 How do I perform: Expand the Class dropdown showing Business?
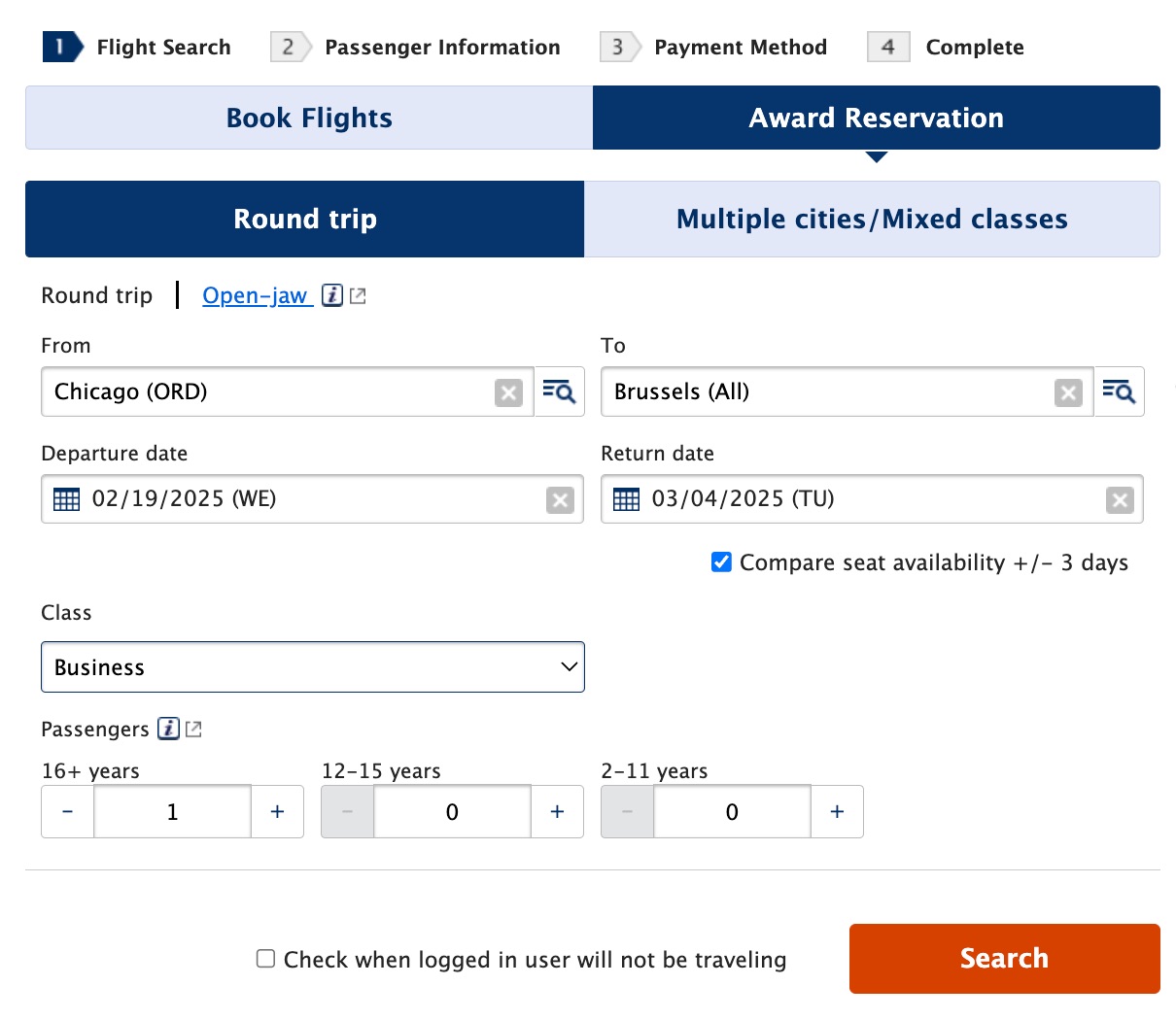pyautogui.click(x=312, y=667)
